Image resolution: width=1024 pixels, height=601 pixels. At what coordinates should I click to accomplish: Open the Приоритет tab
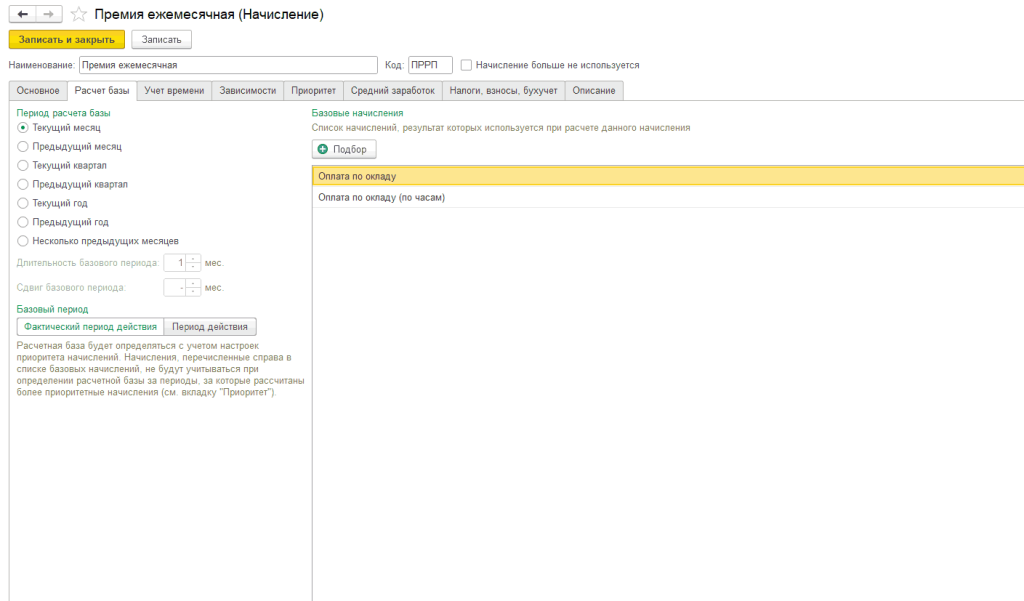point(313,91)
